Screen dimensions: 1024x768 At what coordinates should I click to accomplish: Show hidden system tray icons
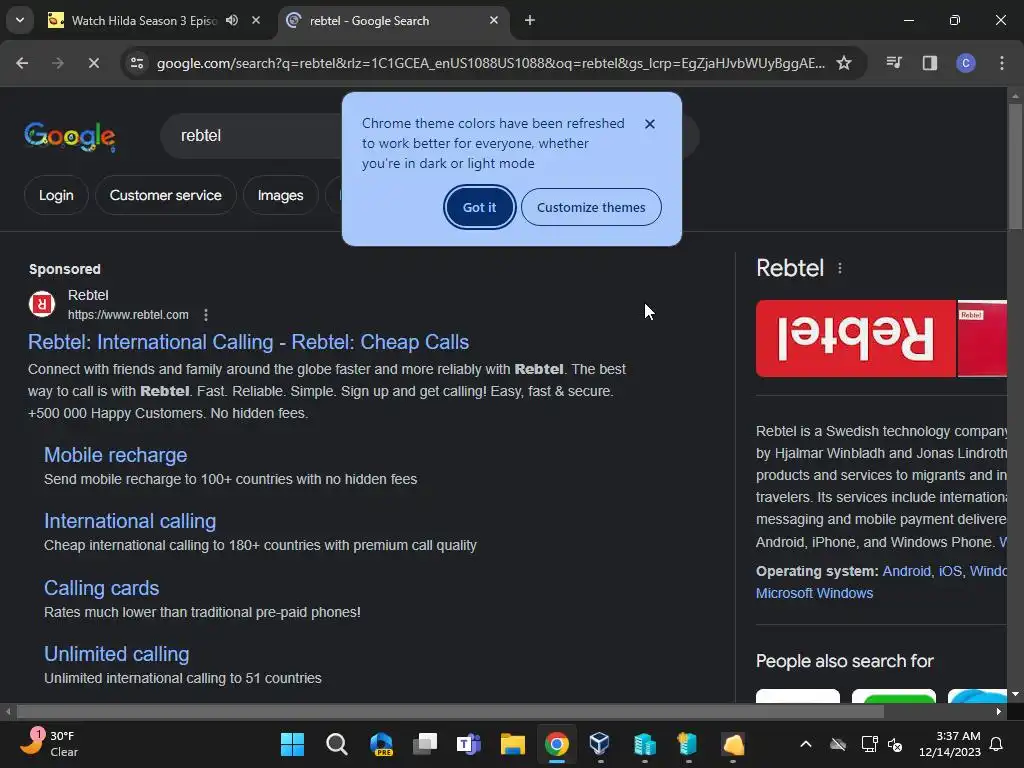click(x=806, y=744)
